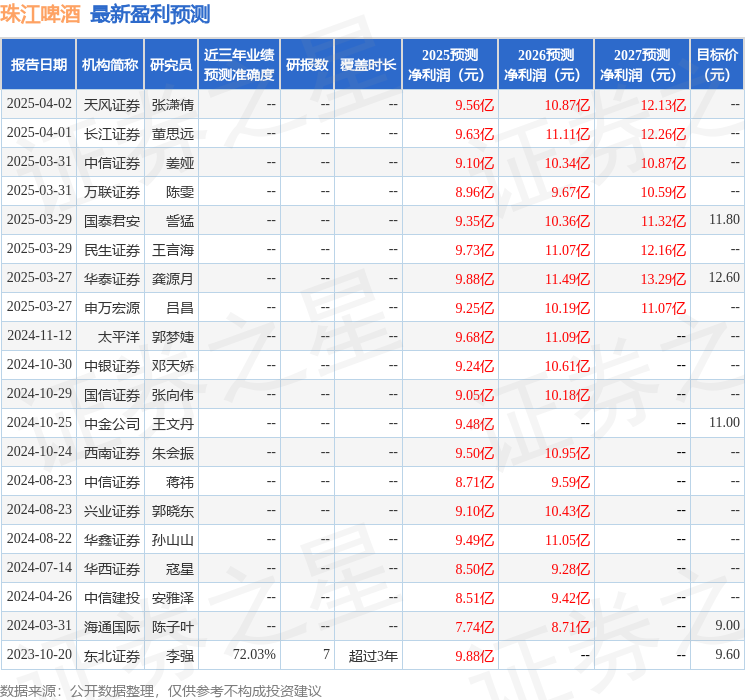
Task: Click 12.13亿 in the 2027 column
Action: [663, 105]
